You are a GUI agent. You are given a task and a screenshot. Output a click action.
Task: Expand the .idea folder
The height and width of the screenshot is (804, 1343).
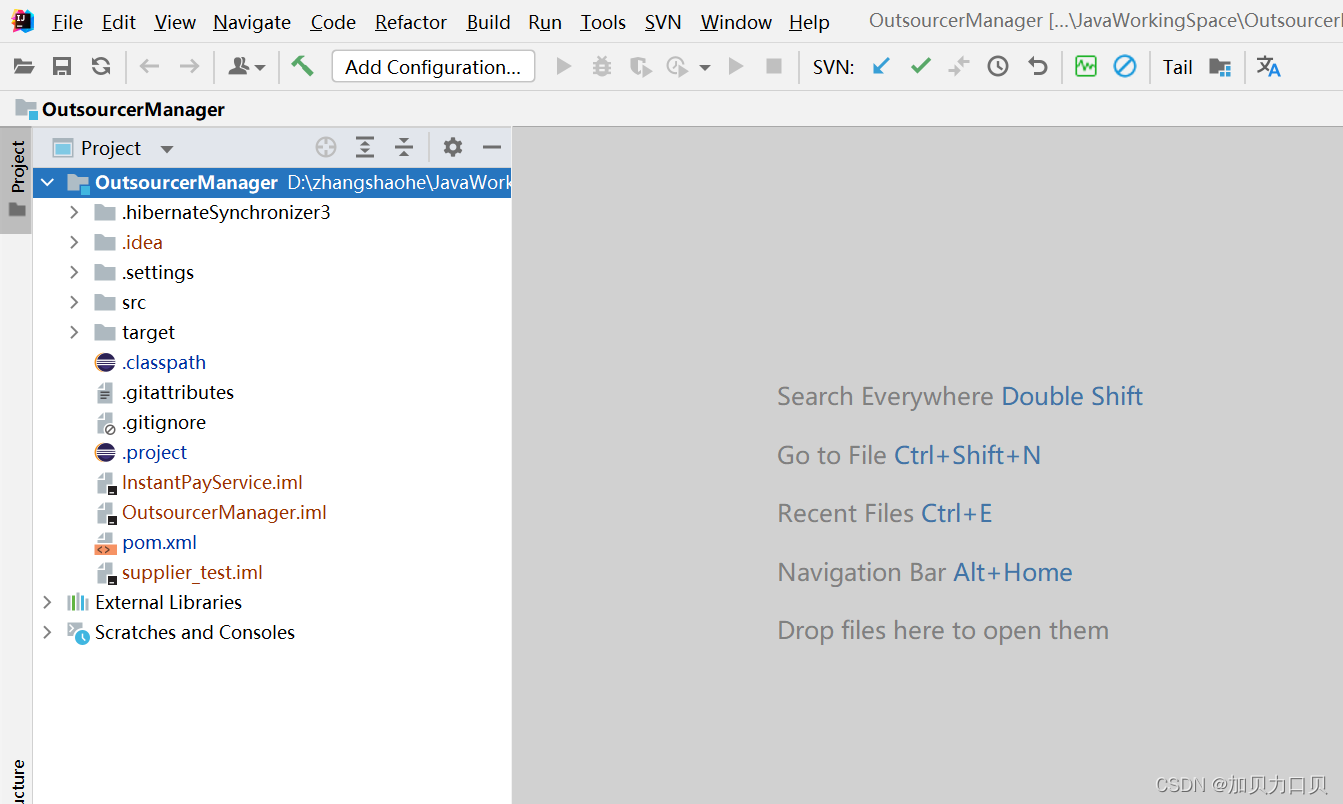(x=74, y=243)
